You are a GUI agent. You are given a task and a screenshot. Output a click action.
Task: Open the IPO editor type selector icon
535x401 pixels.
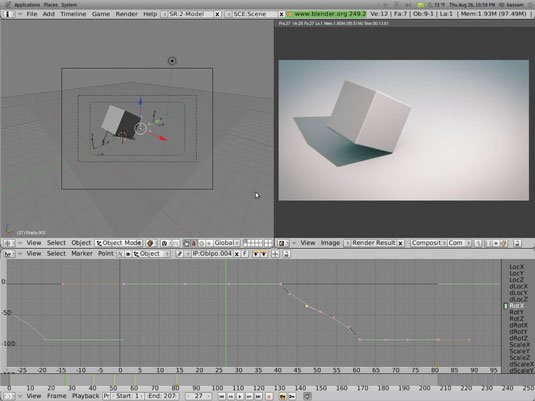point(8,254)
